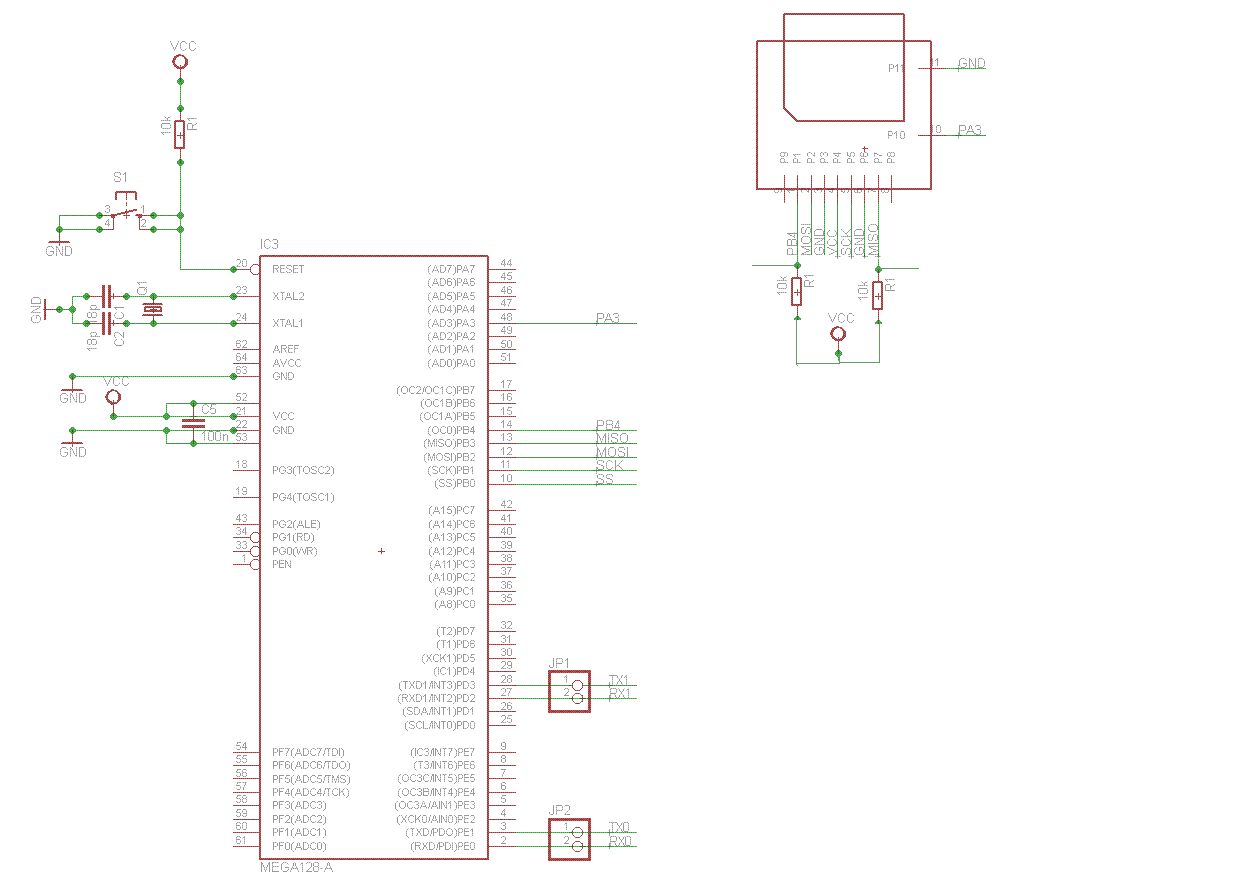Click the (MISO)PB3 pin label
The image size is (1236, 884).
[449, 443]
